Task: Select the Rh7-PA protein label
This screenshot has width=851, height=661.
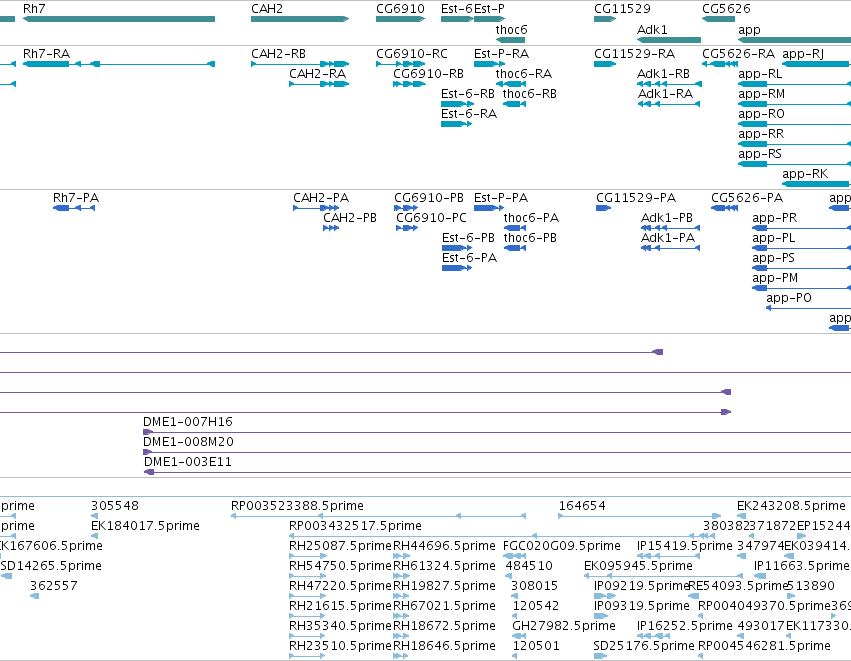Action: 76,198
